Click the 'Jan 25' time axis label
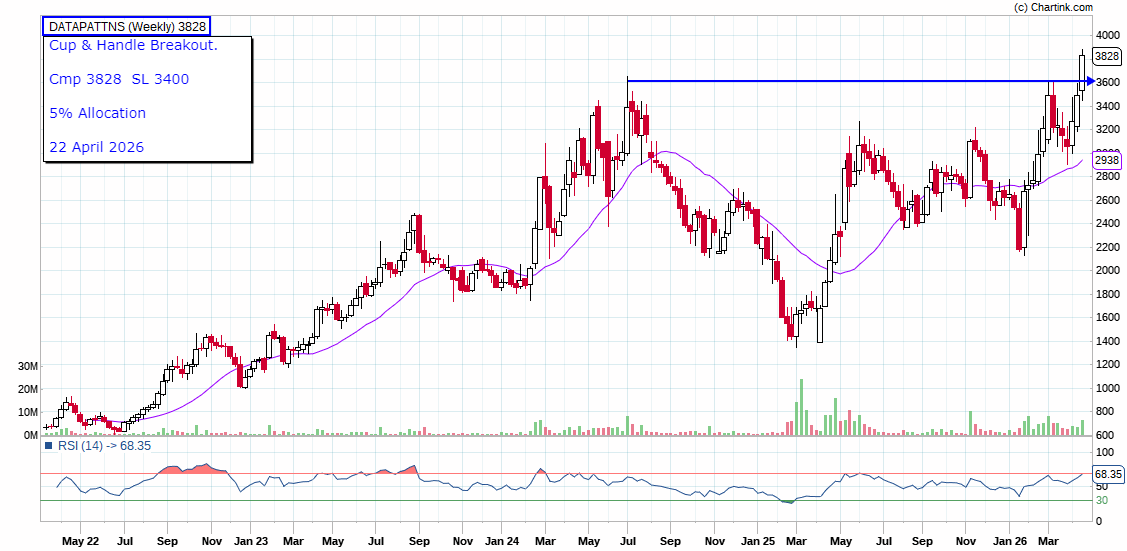 click(x=756, y=540)
